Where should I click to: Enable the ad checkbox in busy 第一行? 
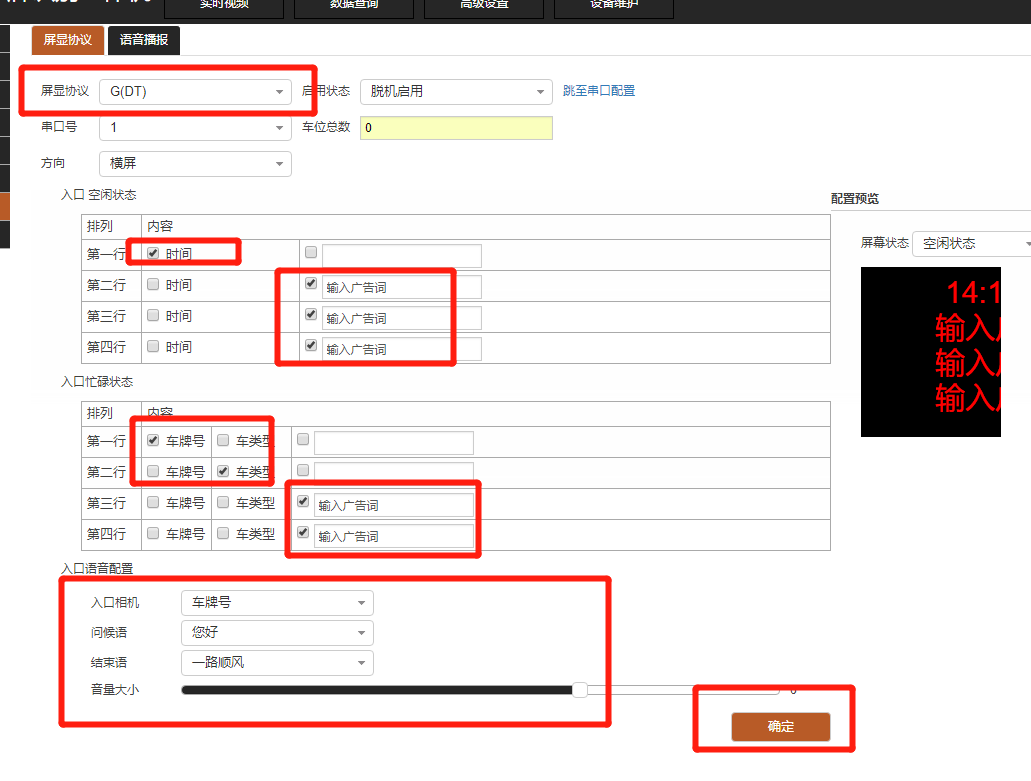point(303,439)
